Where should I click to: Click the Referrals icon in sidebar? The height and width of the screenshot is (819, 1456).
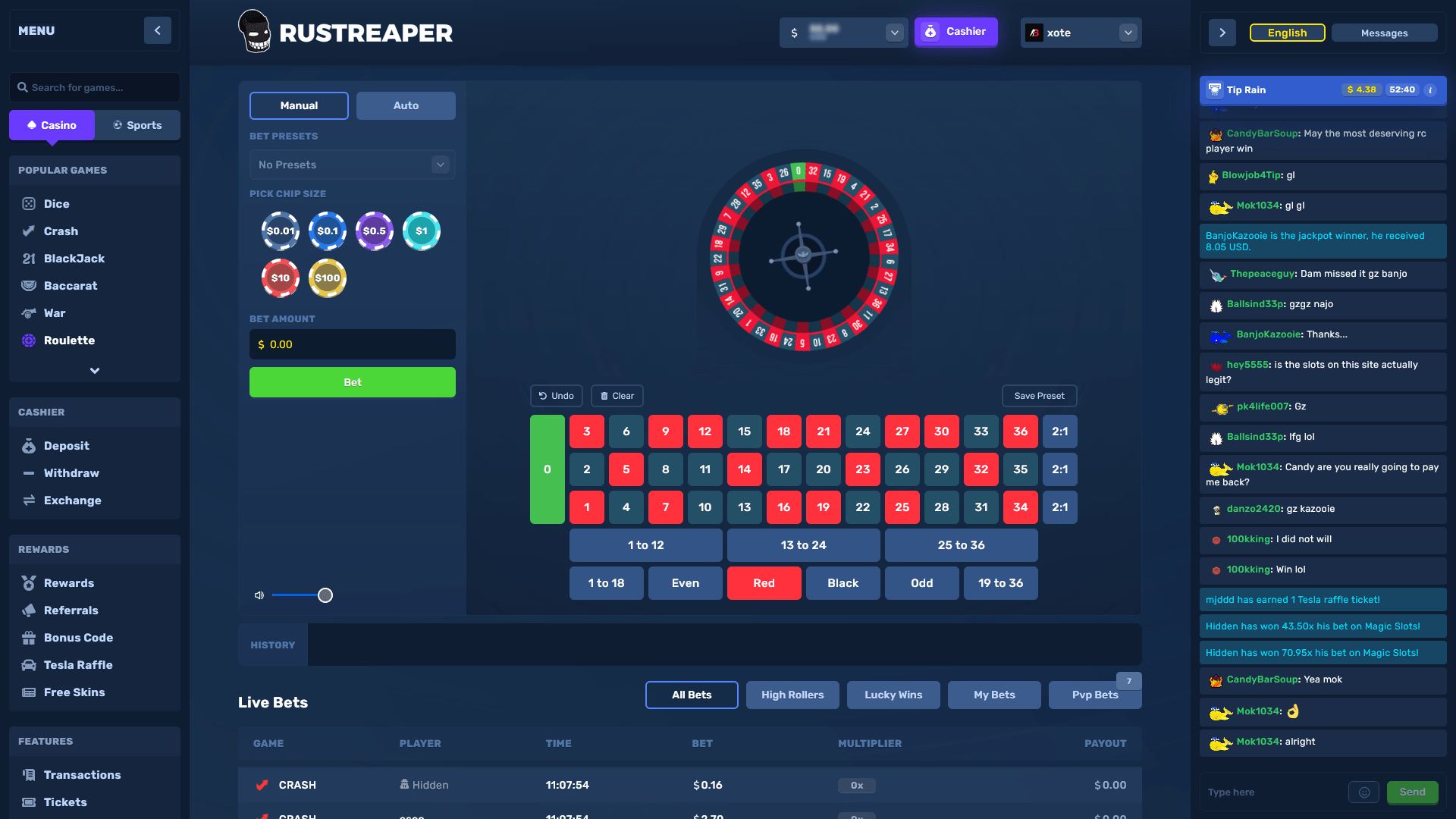28,610
